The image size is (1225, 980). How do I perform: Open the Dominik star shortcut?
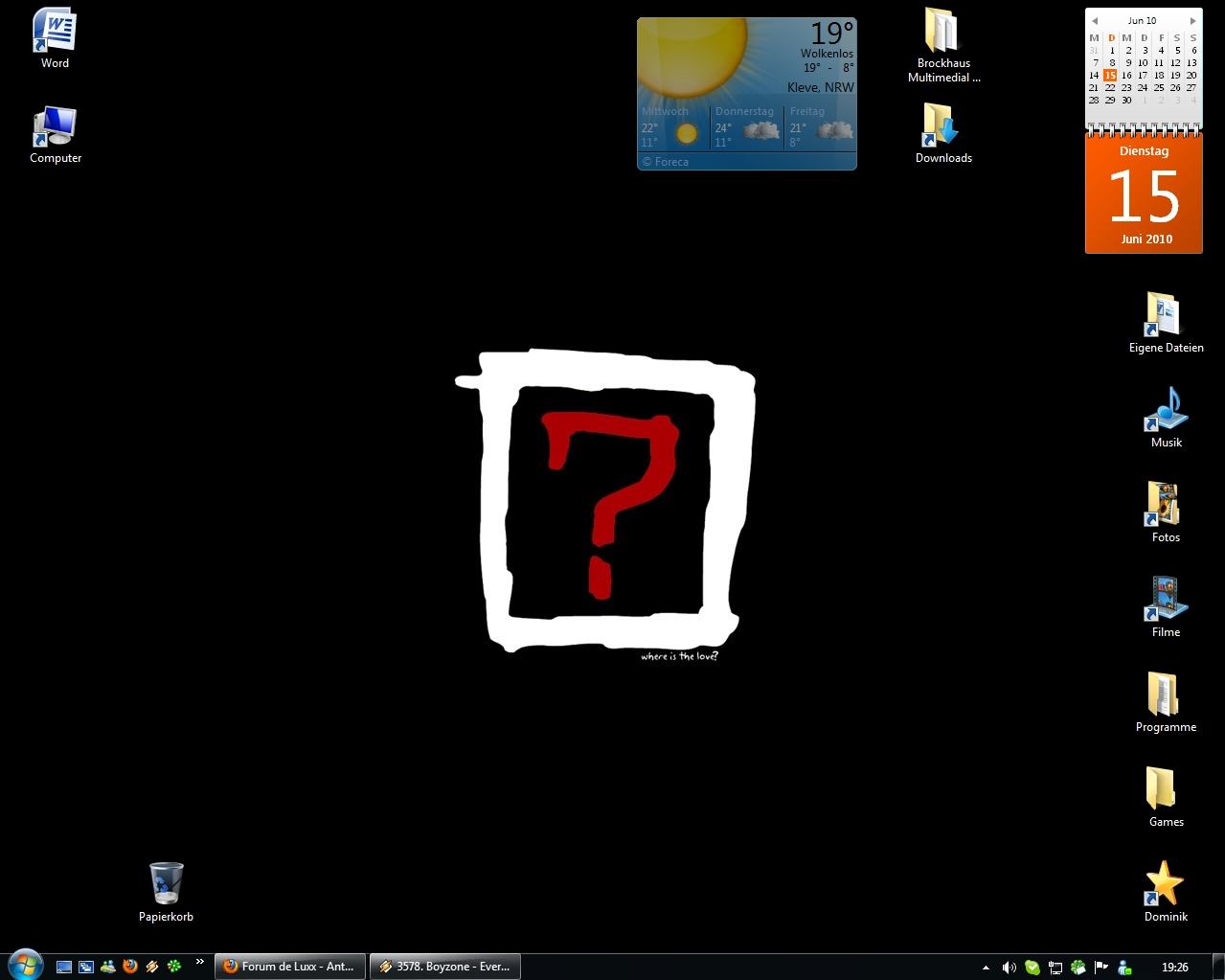point(1166,891)
